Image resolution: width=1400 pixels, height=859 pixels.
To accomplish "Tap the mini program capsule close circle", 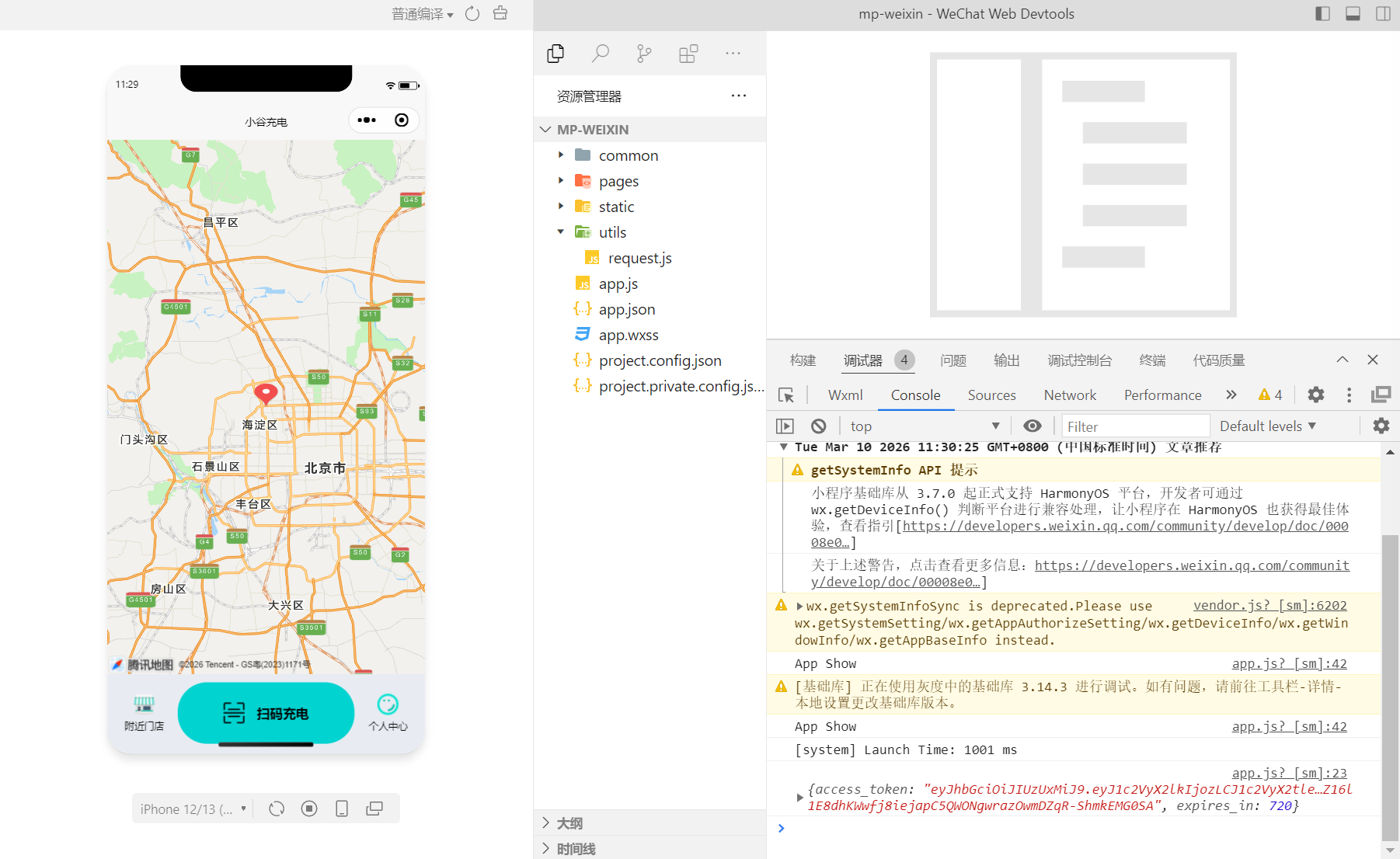I will tap(402, 120).
